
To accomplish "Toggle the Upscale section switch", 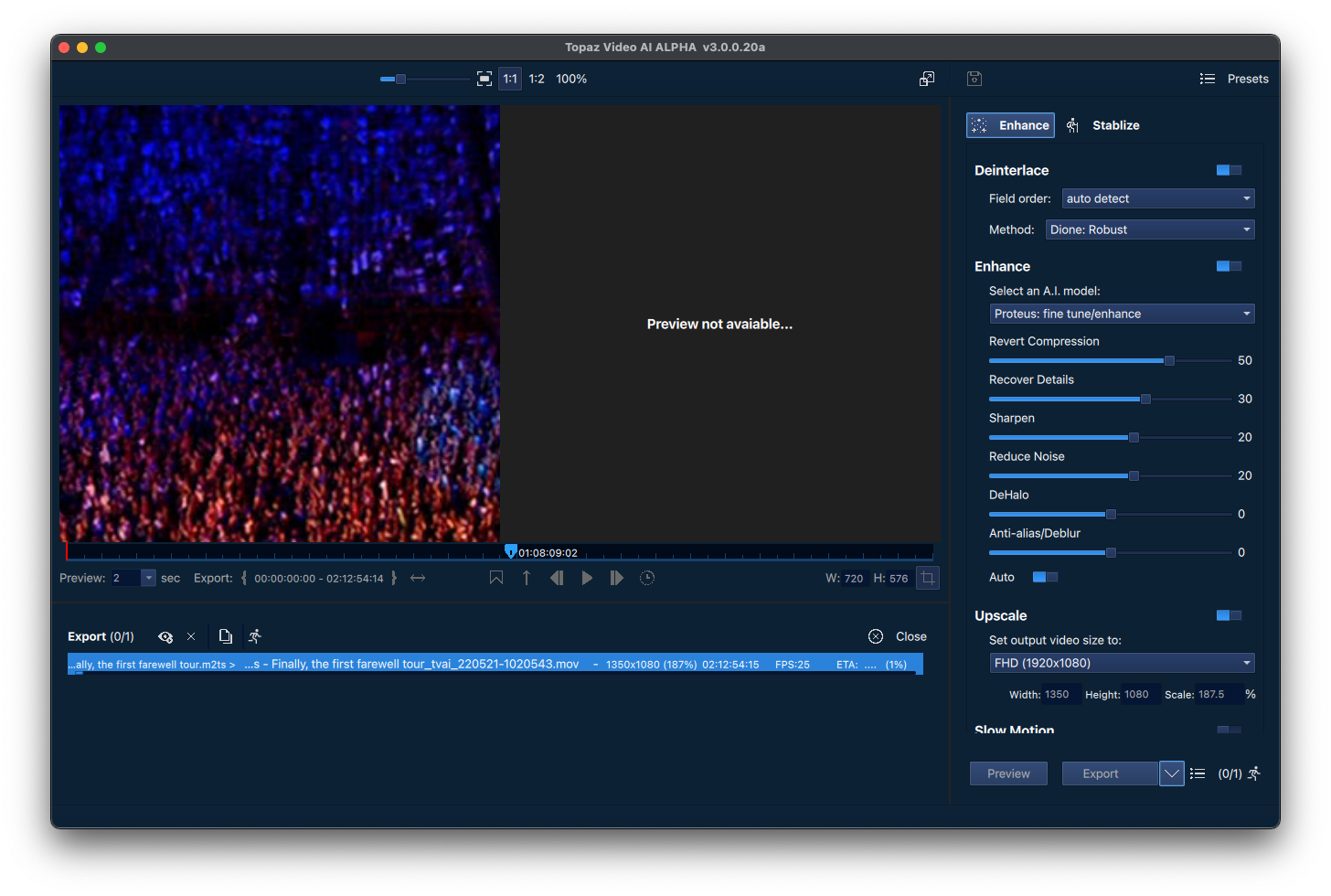I will coord(1228,615).
